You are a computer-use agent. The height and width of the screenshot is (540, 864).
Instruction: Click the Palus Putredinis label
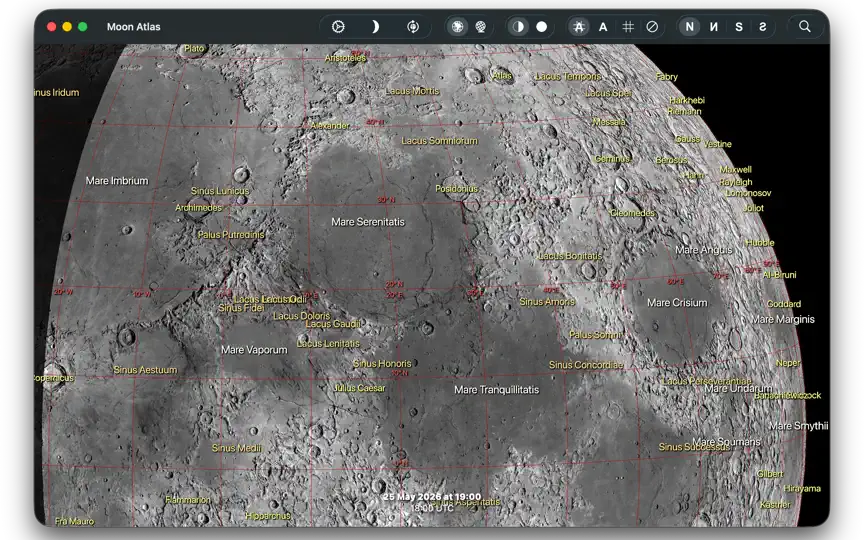(231, 235)
